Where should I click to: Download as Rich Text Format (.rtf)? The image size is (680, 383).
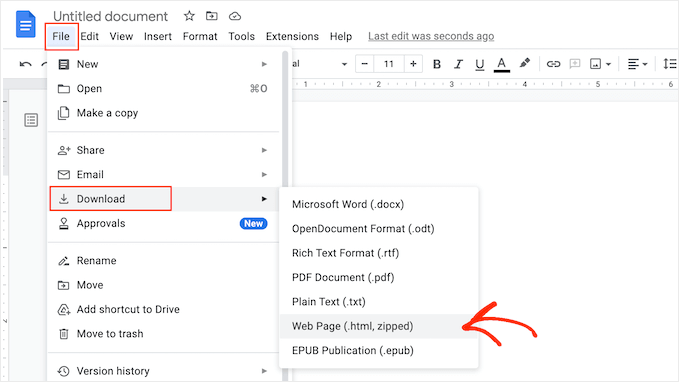tap(379, 253)
